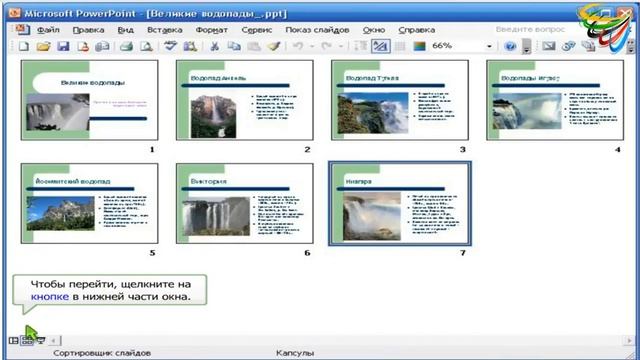Cut using the scissors icon
This screenshot has width=640, height=360.
pos(214,46)
